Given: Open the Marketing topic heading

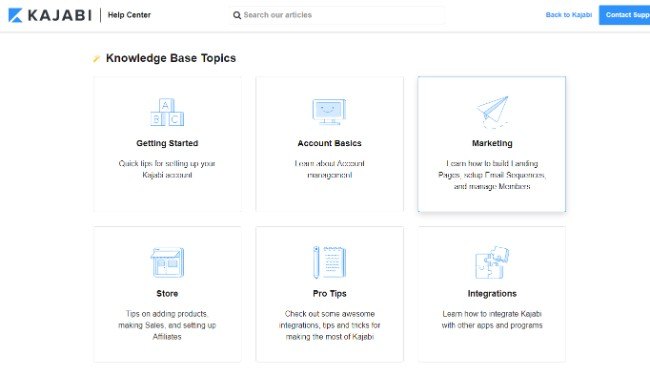Looking at the screenshot, I should pyautogui.click(x=492, y=143).
